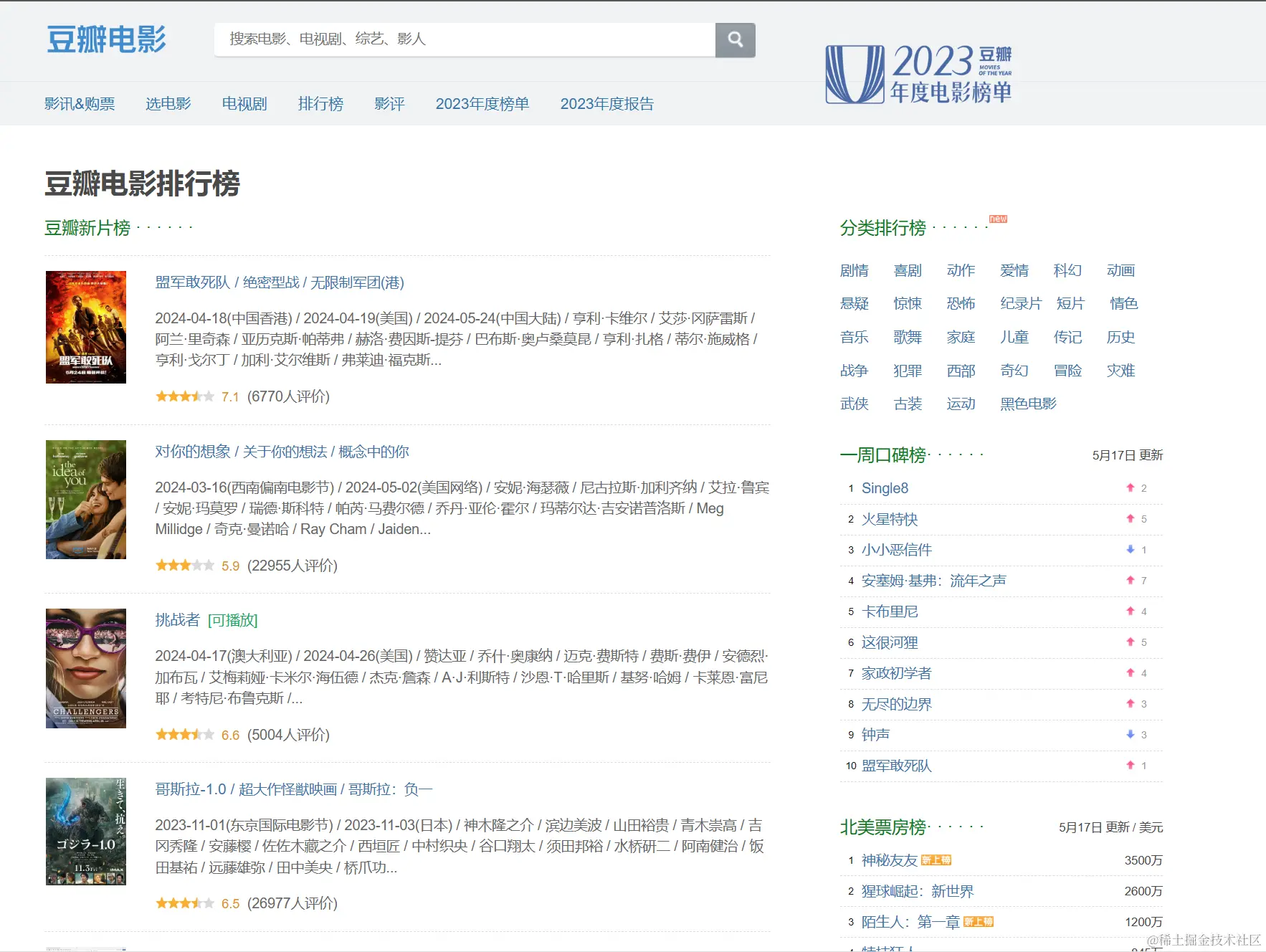Select the 恐怖 category

[961, 304]
